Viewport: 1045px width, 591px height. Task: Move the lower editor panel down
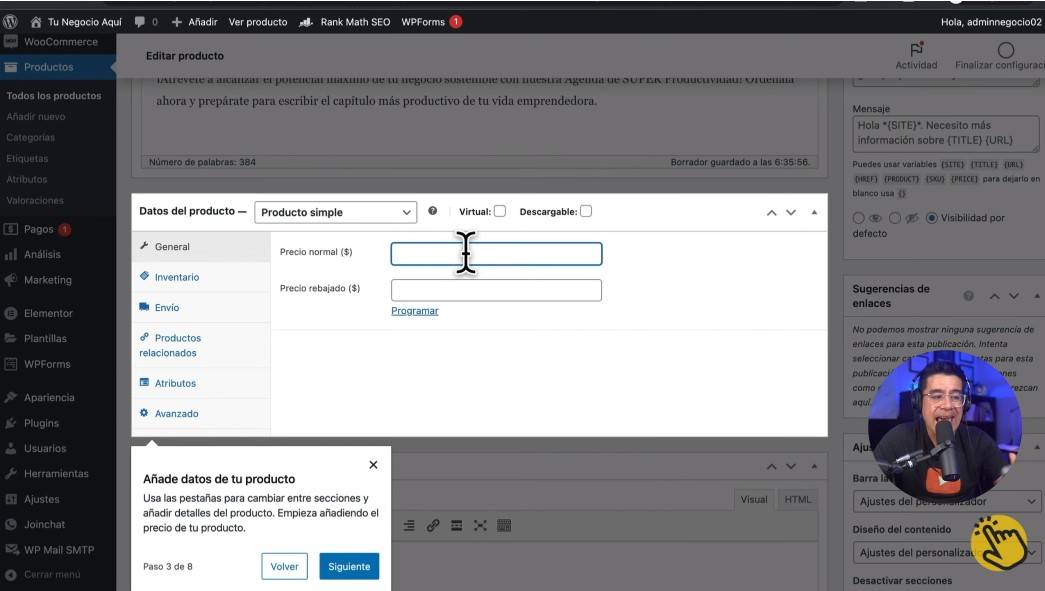pyautogui.click(x=791, y=466)
